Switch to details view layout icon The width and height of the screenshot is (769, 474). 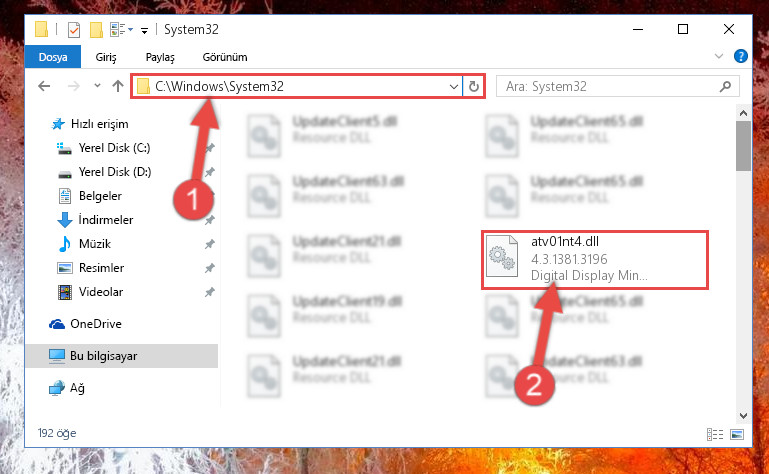(715, 434)
